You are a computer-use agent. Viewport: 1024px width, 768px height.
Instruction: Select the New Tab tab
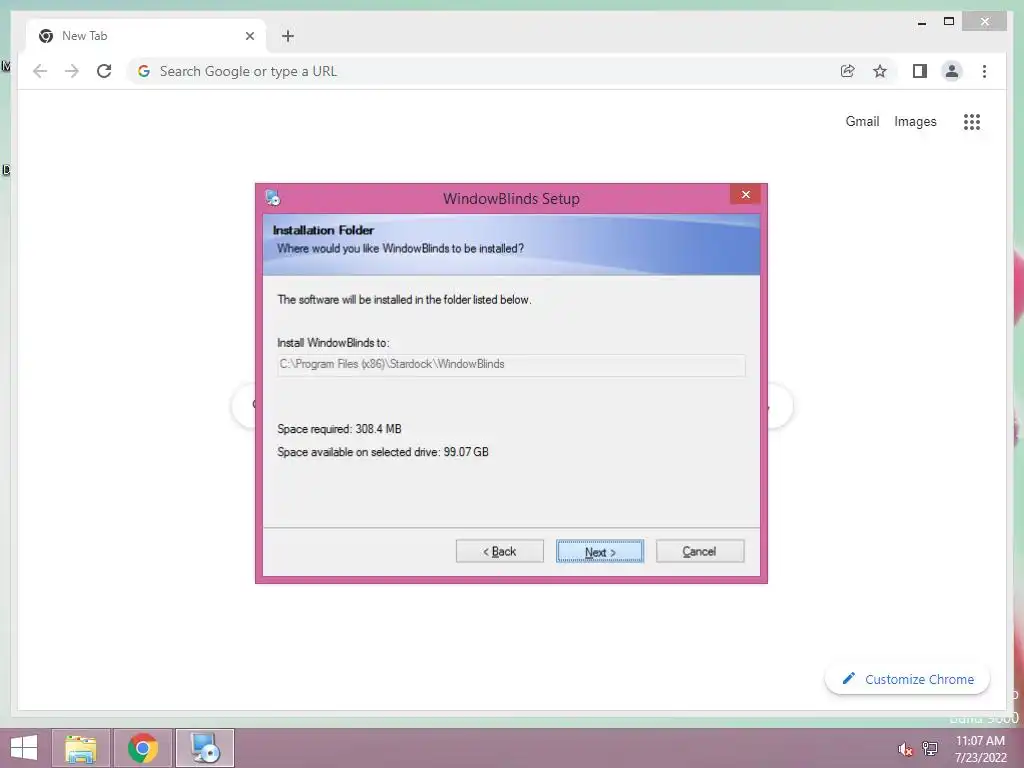click(147, 36)
